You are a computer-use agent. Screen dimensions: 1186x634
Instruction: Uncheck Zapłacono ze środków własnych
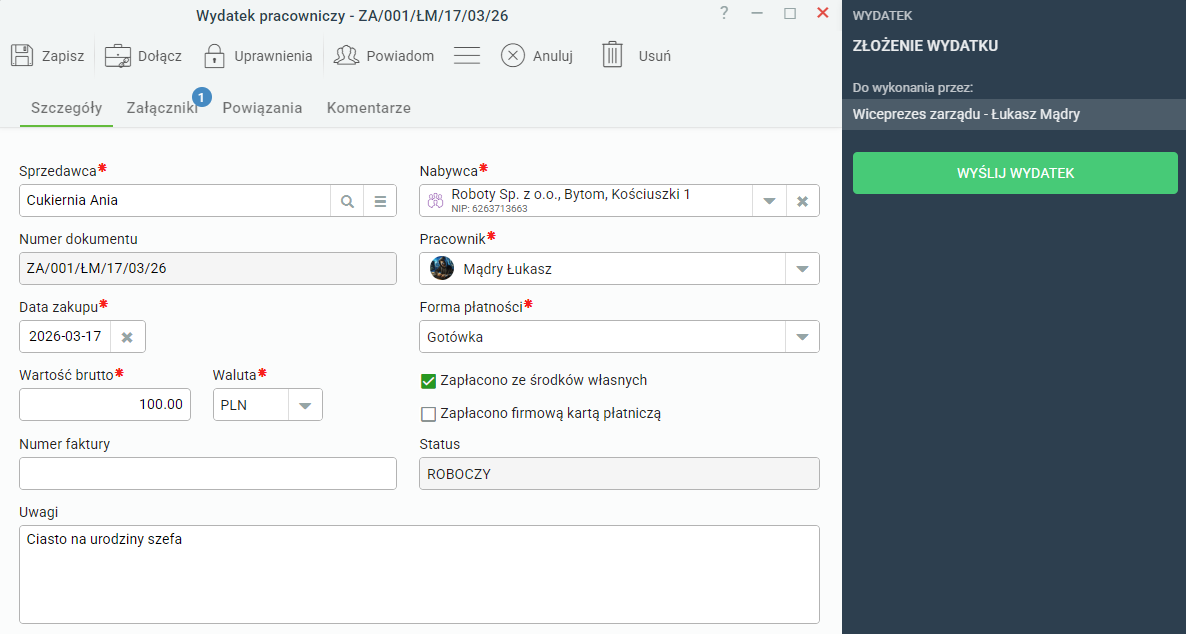tap(428, 381)
